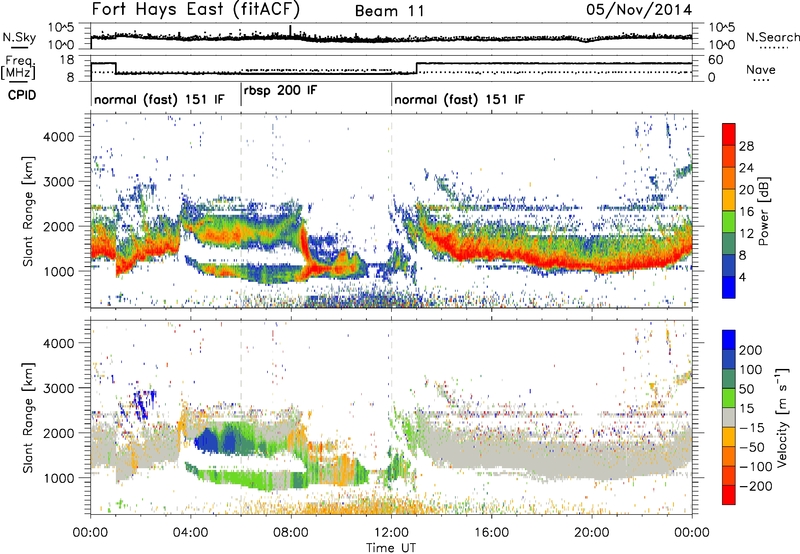Click the date '05/Nov/2014'

tap(639, 10)
